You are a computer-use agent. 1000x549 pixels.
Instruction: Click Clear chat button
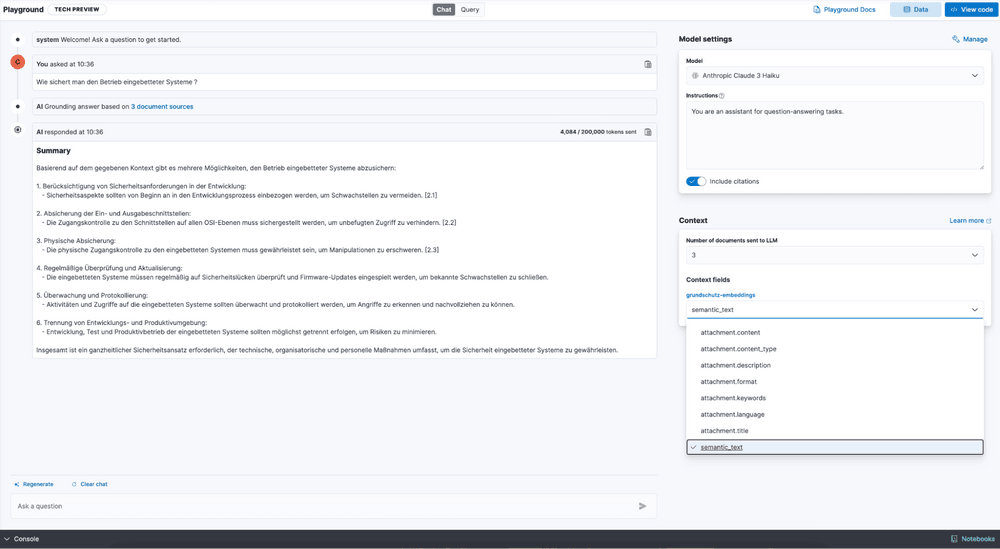[90, 484]
